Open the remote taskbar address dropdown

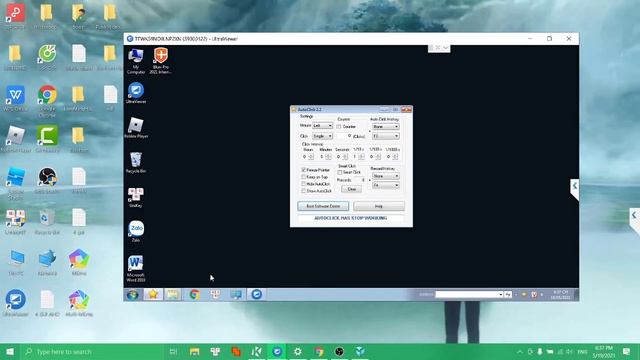(500, 294)
